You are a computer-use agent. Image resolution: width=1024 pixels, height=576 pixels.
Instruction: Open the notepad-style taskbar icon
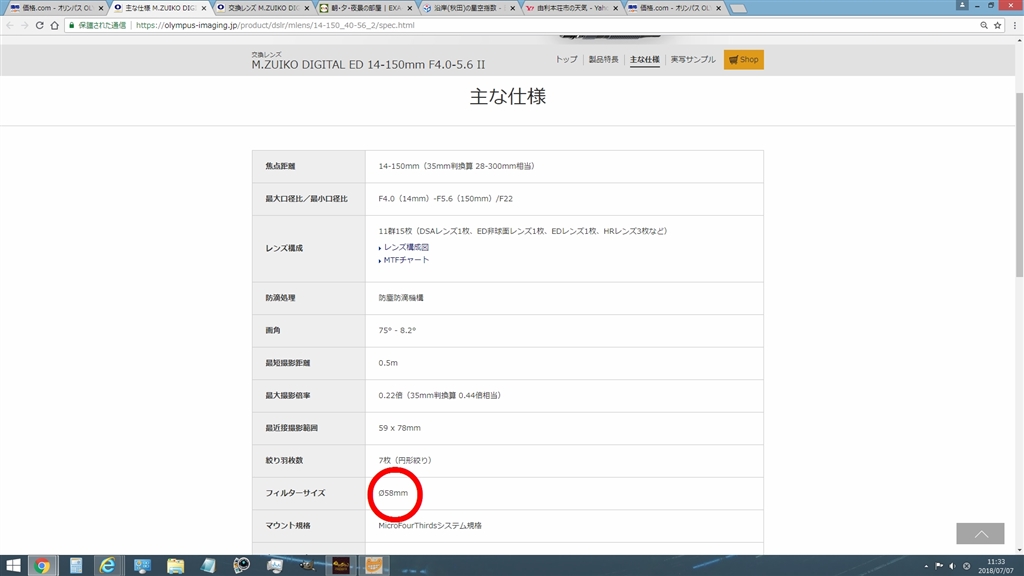tap(208, 566)
